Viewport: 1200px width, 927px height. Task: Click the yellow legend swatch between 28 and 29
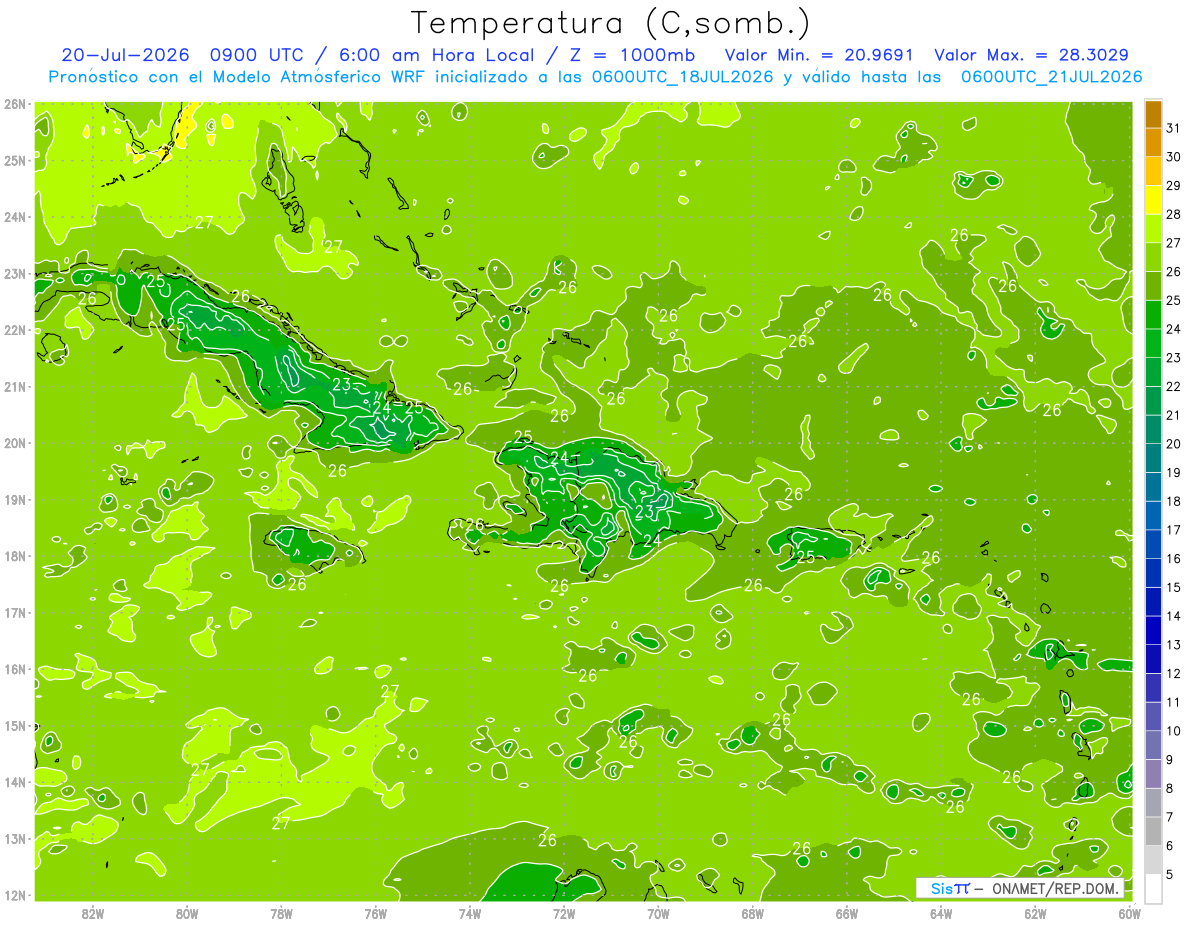(1153, 200)
